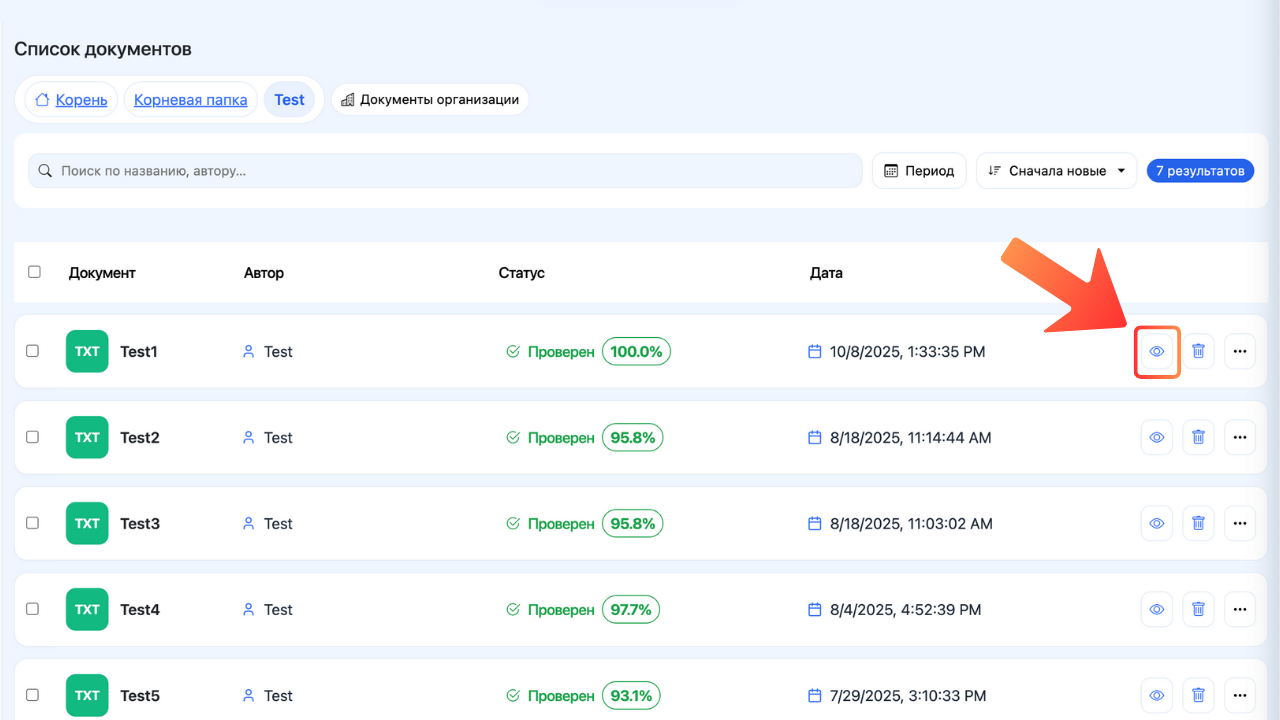Open the "Период" date filter
This screenshot has width=1280, height=720.
[x=919, y=171]
